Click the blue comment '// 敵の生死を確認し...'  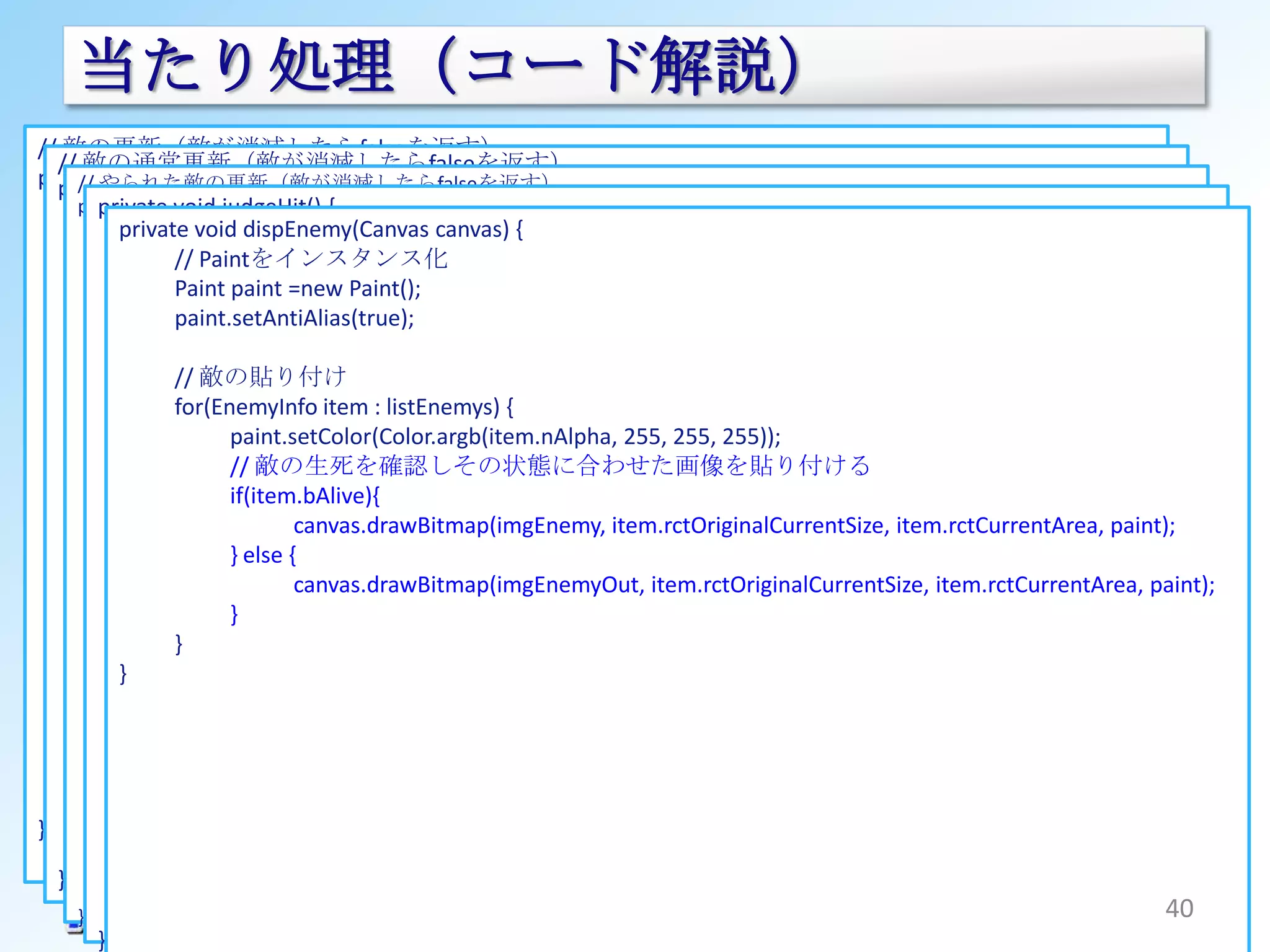pyautogui.click(x=550, y=466)
